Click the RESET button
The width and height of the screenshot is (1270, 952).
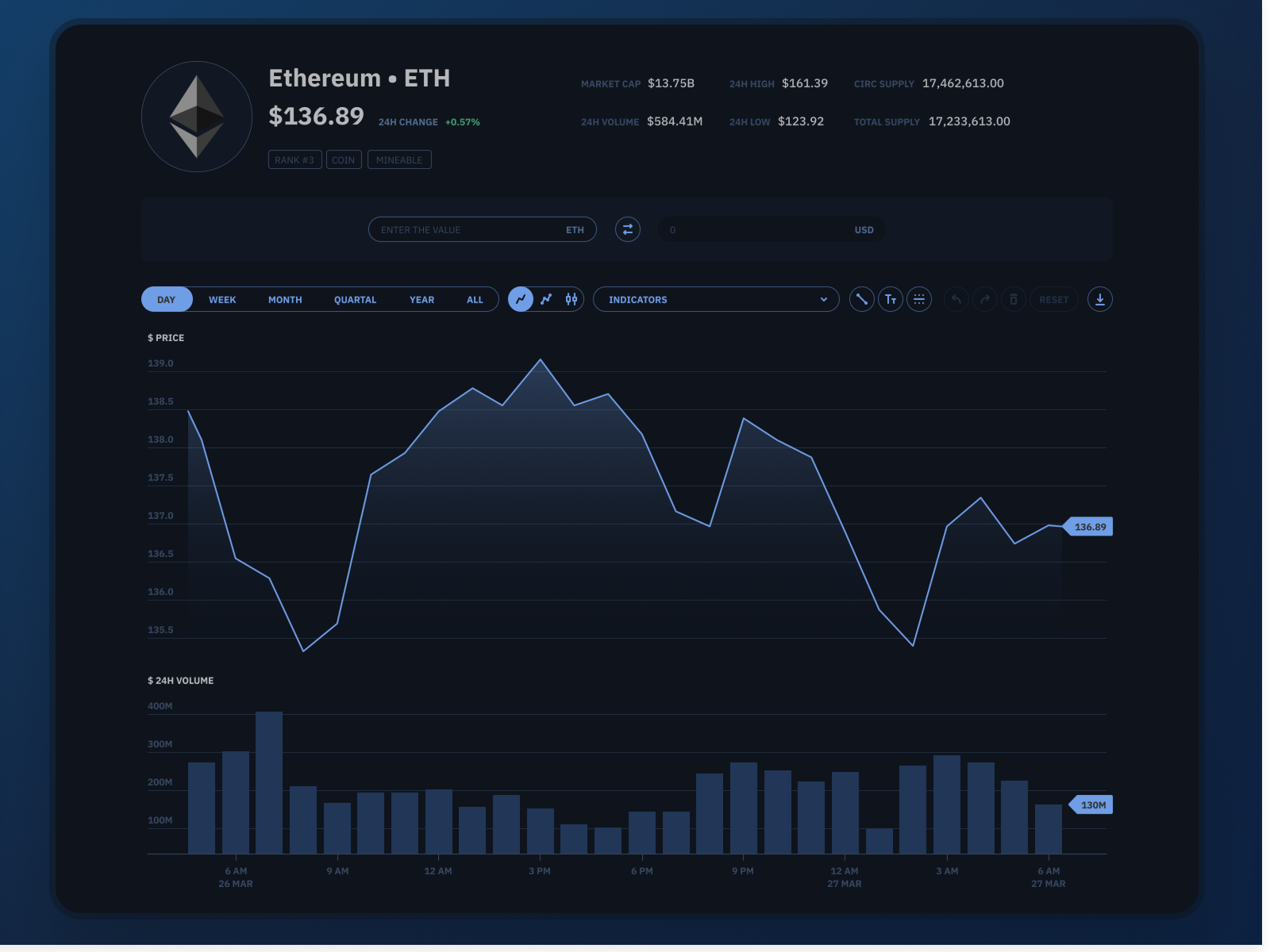pyautogui.click(x=1054, y=299)
